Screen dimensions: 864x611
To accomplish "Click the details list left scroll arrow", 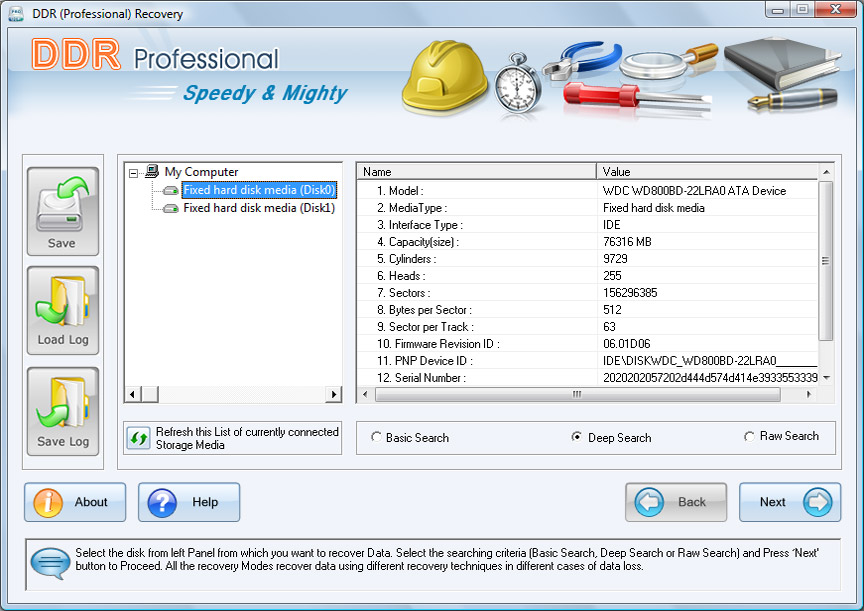I will pyautogui.click(x=365, y=394).
